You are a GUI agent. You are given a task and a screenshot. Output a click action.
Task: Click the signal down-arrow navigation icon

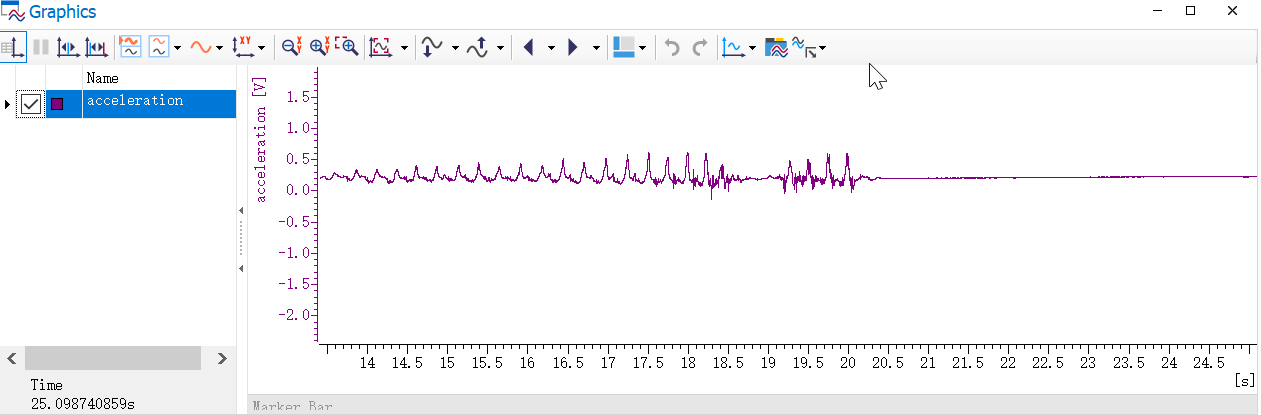[x=432, y=47]
